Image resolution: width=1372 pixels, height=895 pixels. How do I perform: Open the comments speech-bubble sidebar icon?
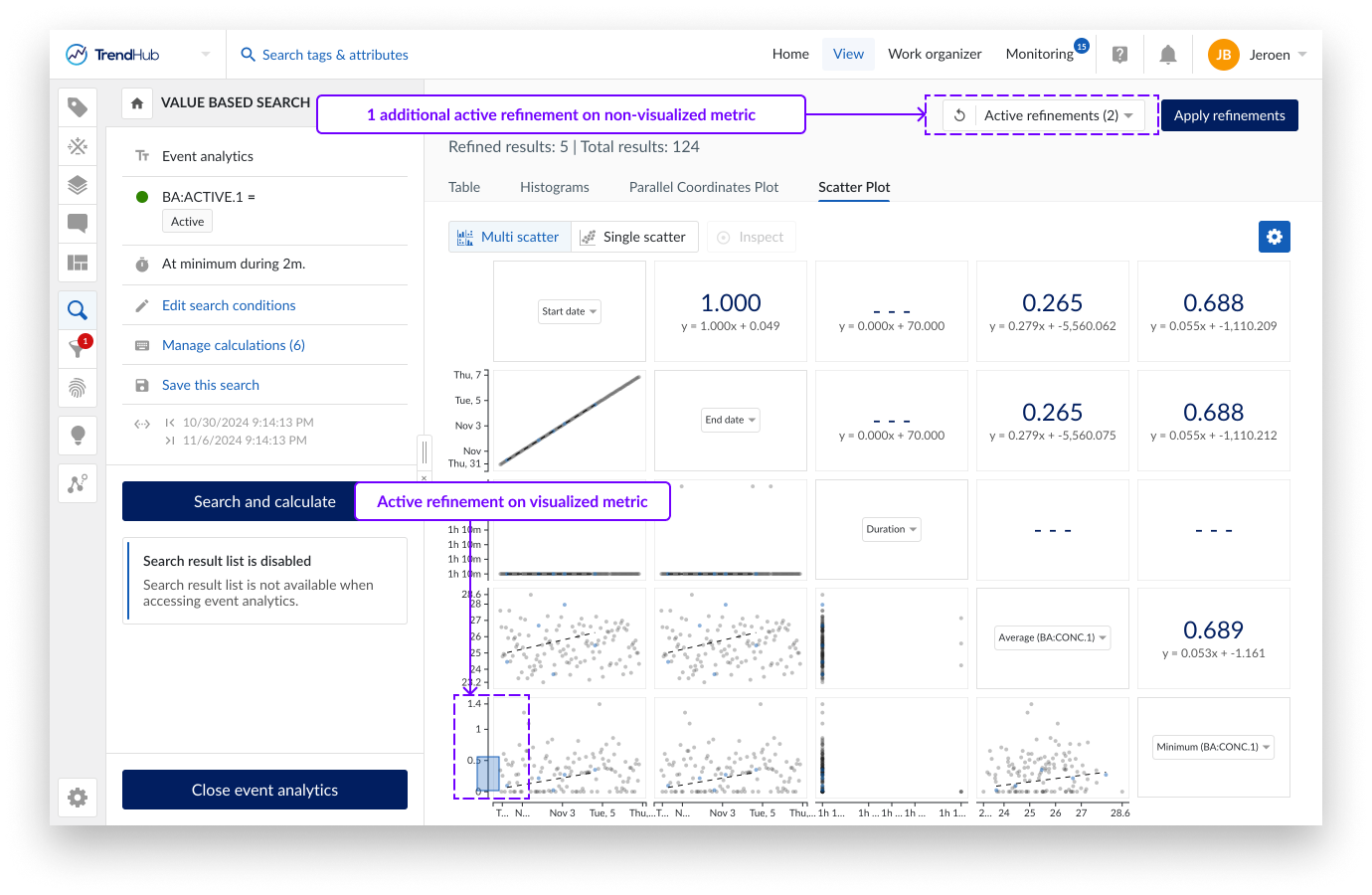[x=78, y=223]
